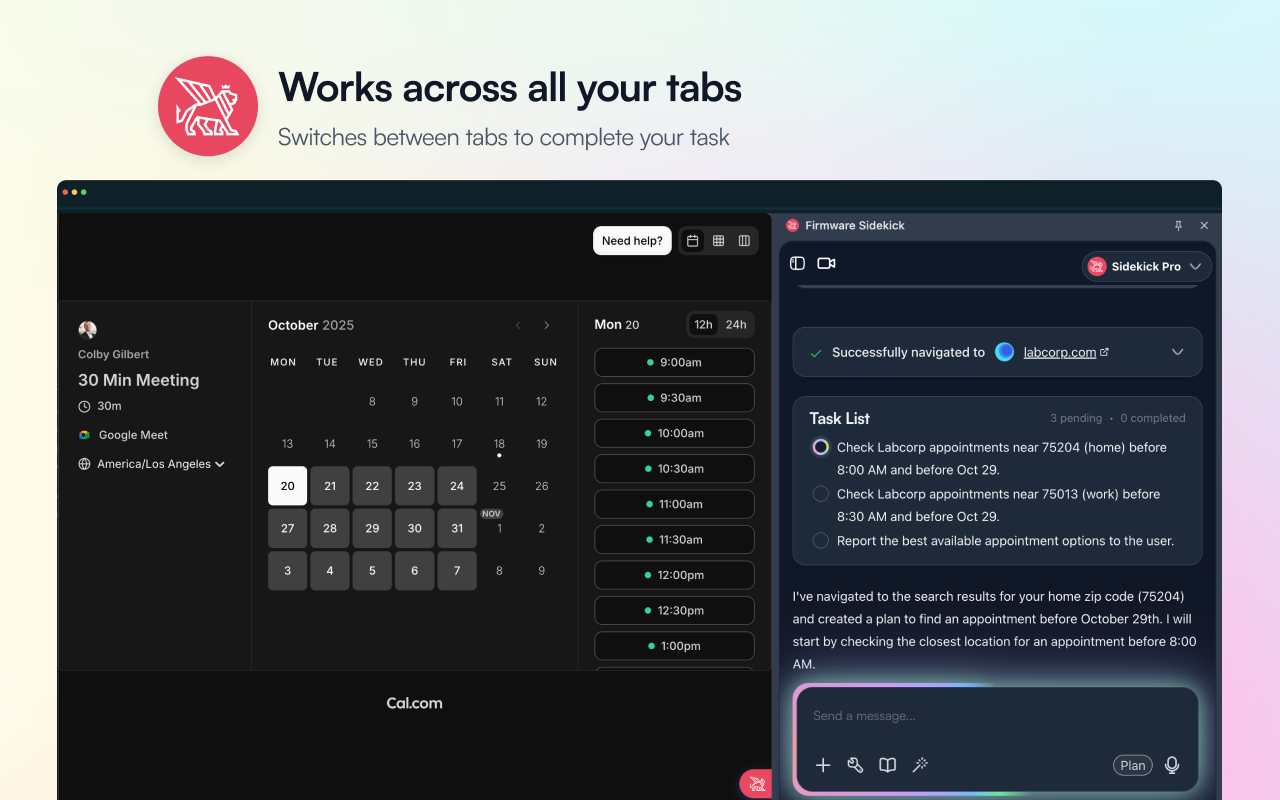Switch to monthly calendar view icon

pyautogui.click(x=692, y=241)
